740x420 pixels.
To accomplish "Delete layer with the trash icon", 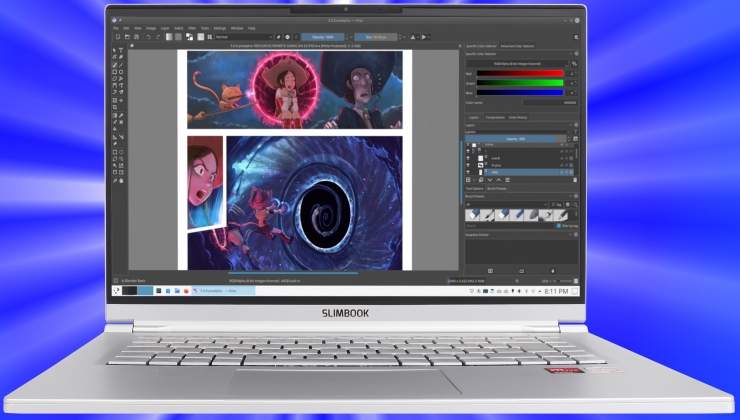I will point(575,180).
